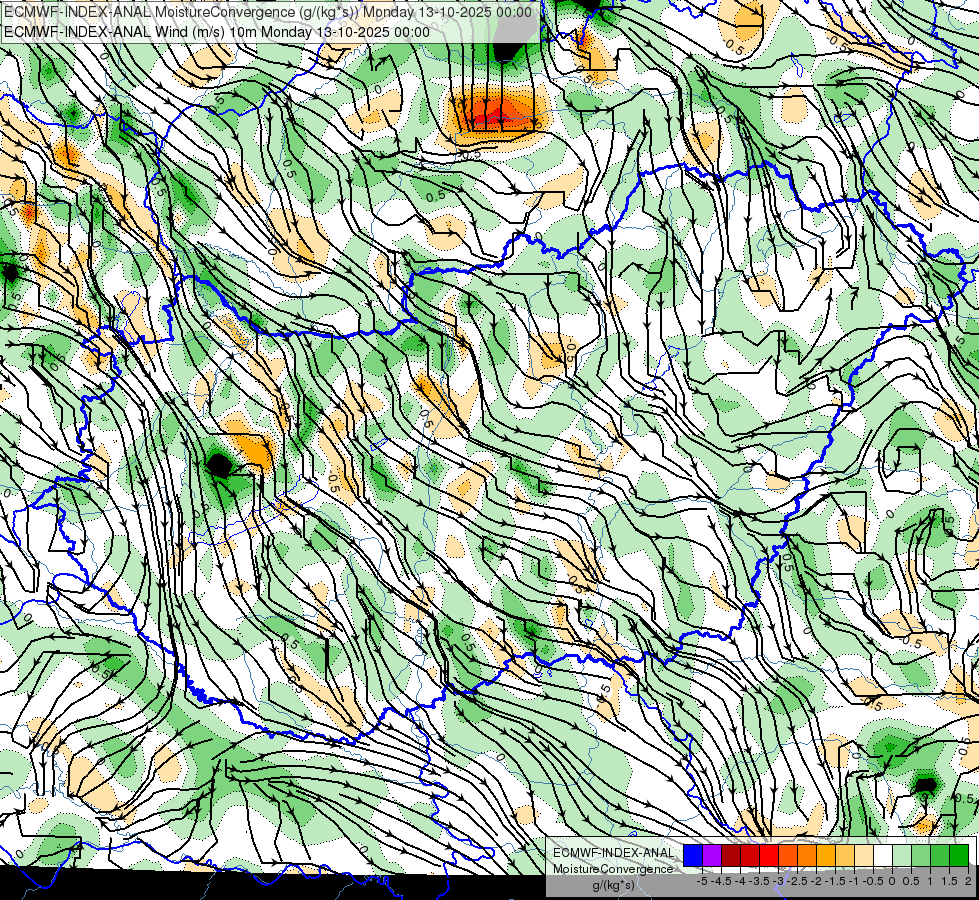Click the darkest green legend swatch
Viewport: 979px width, 900px height.
(x=959, y=856)
